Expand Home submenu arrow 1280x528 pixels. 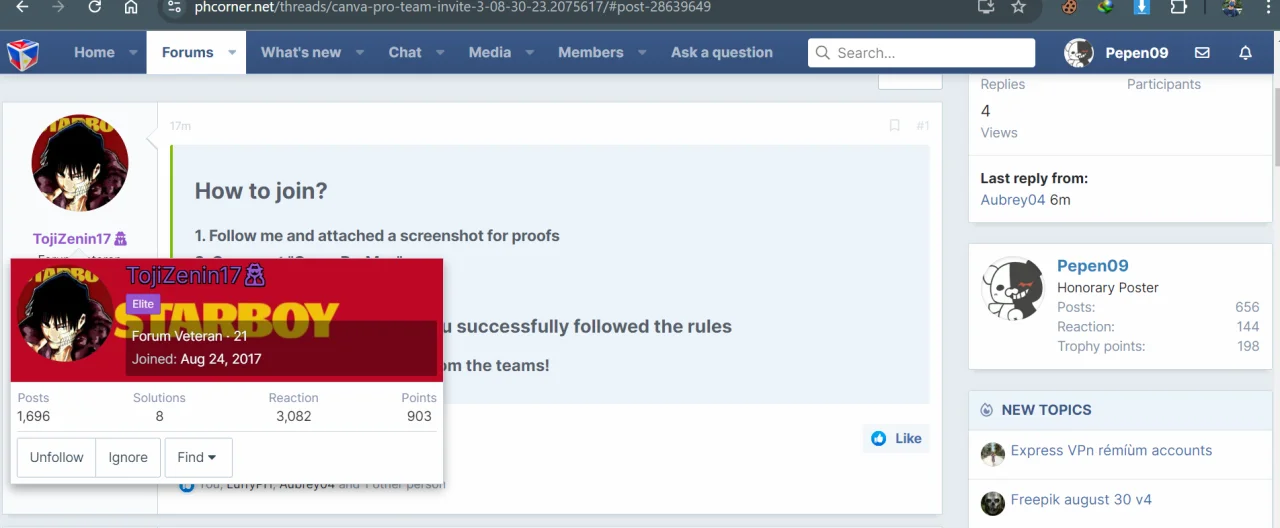[x=132, y=53]
